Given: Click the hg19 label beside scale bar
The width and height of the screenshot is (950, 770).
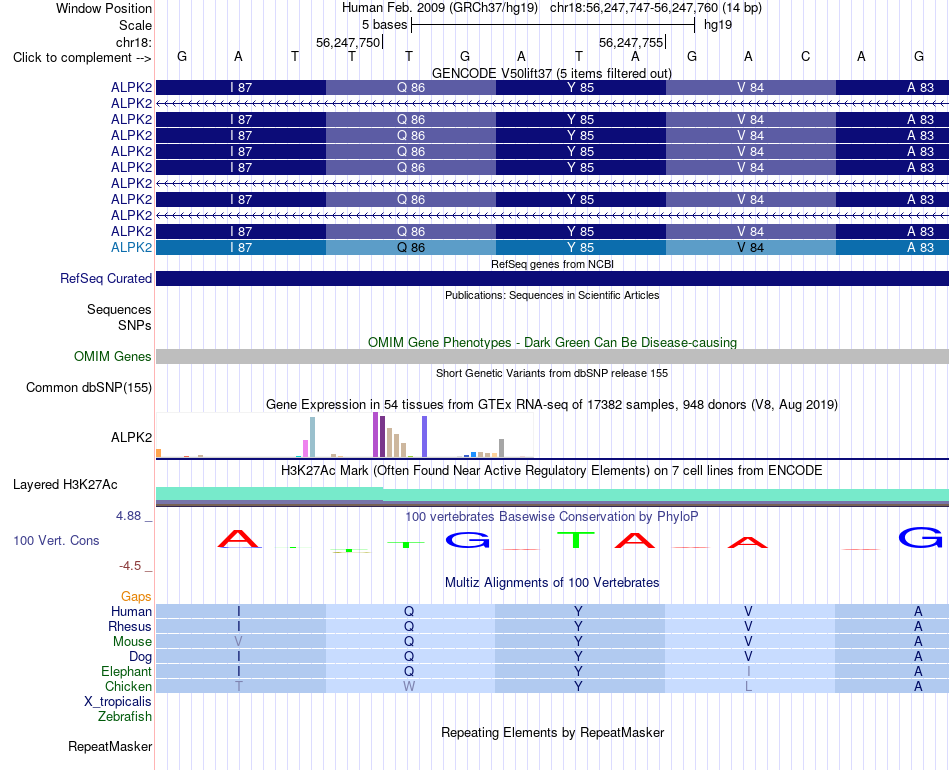Looking at the screenshot, I should tap(718, 25).
